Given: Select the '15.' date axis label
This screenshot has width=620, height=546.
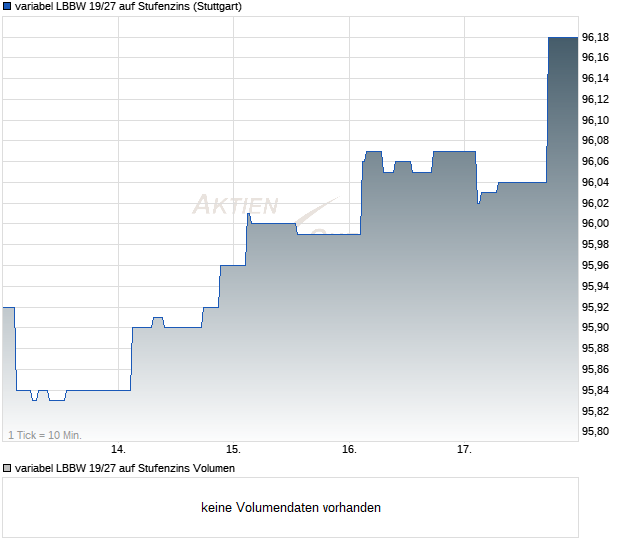Looking at the screenshot, I should [x=233, y=450].
